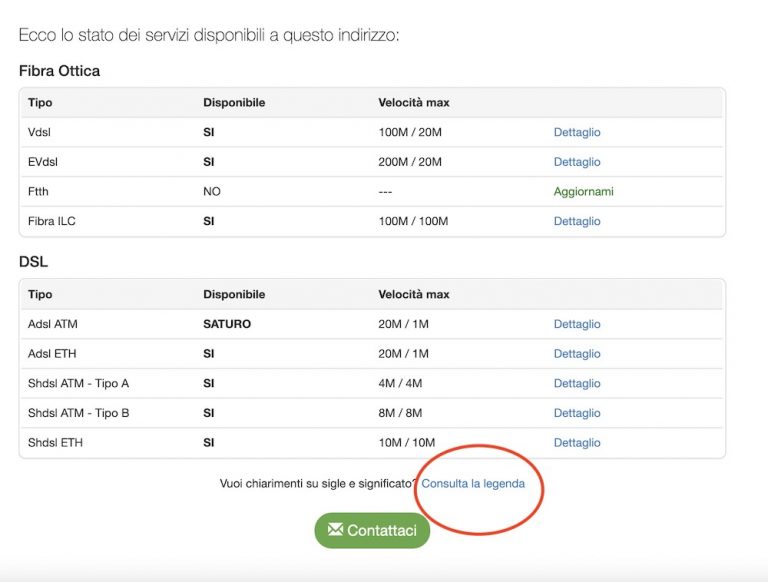Click the NO availability in Ftth row

[212, 192]
